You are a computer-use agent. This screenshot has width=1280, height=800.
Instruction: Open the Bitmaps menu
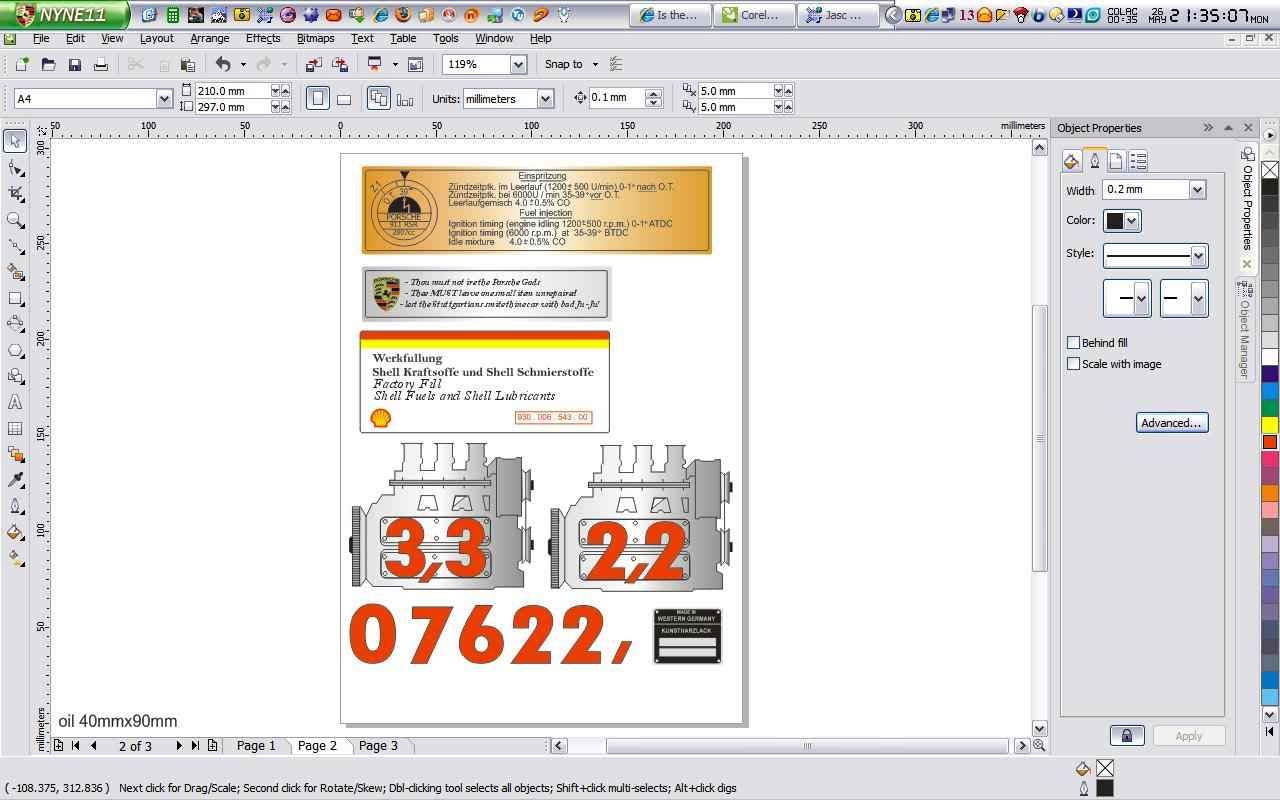315,38
